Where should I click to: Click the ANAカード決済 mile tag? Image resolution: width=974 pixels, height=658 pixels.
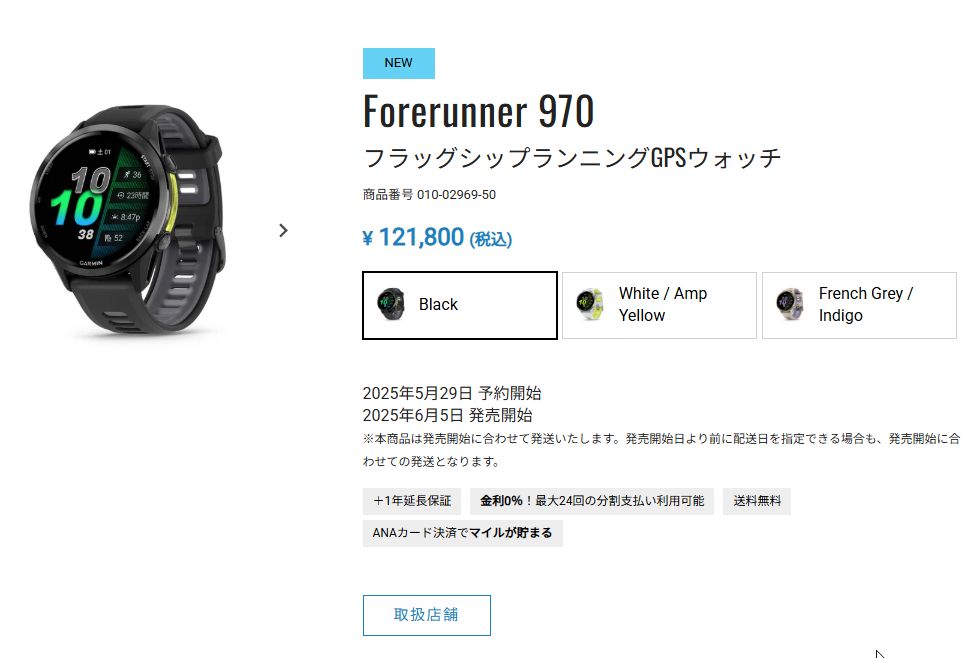462,533
